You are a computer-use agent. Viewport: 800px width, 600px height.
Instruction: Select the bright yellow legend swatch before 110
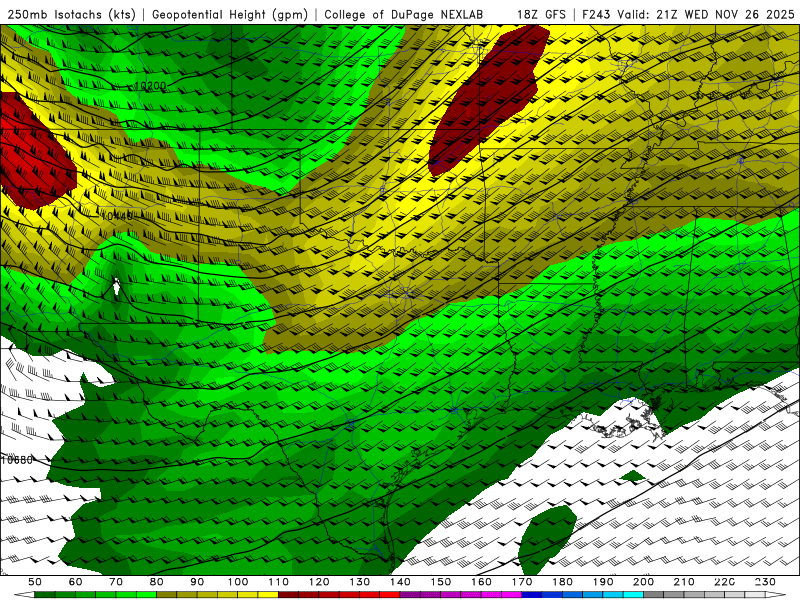(x=268, y=595)
